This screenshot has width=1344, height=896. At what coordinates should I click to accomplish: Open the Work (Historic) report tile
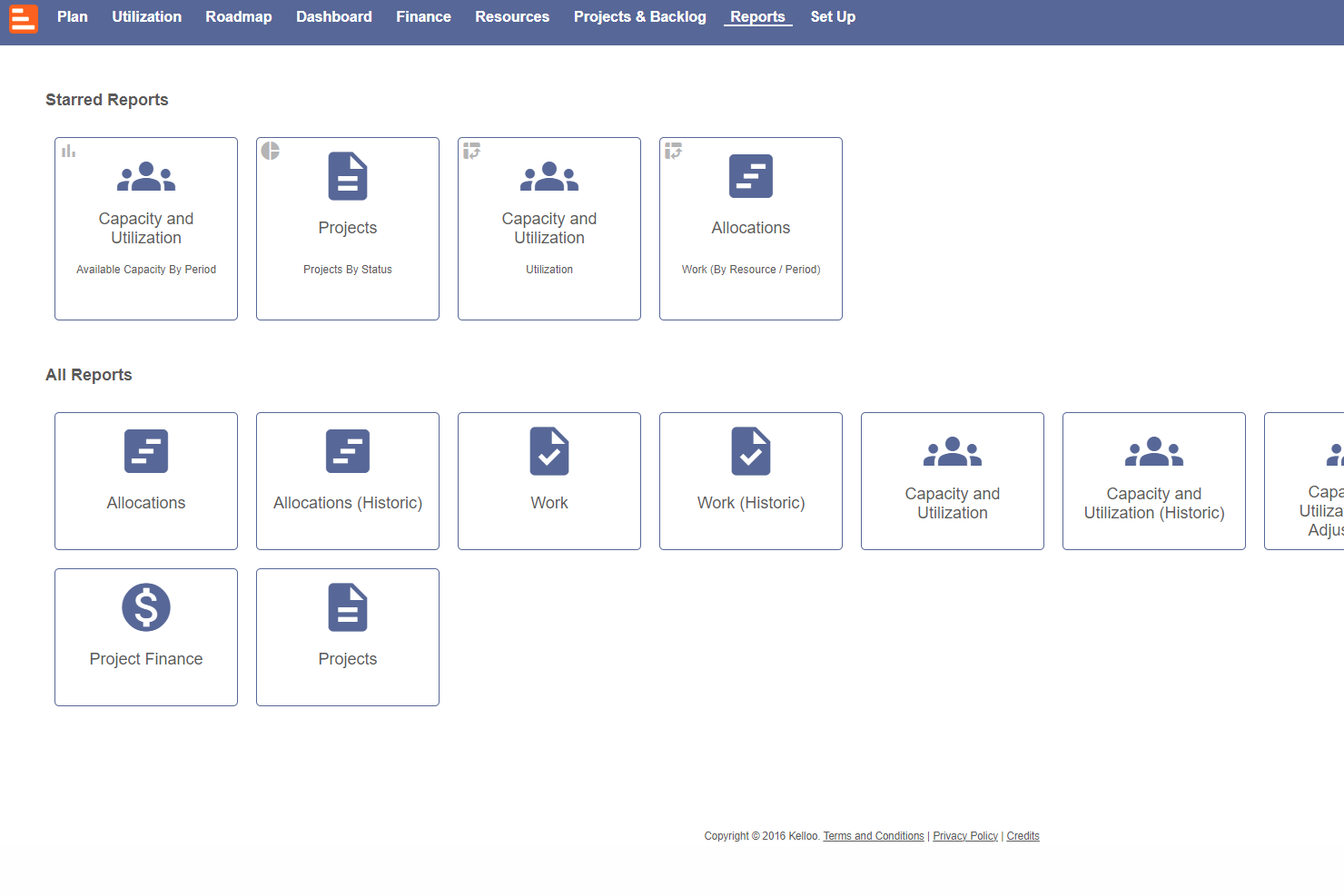coord(751,481)
